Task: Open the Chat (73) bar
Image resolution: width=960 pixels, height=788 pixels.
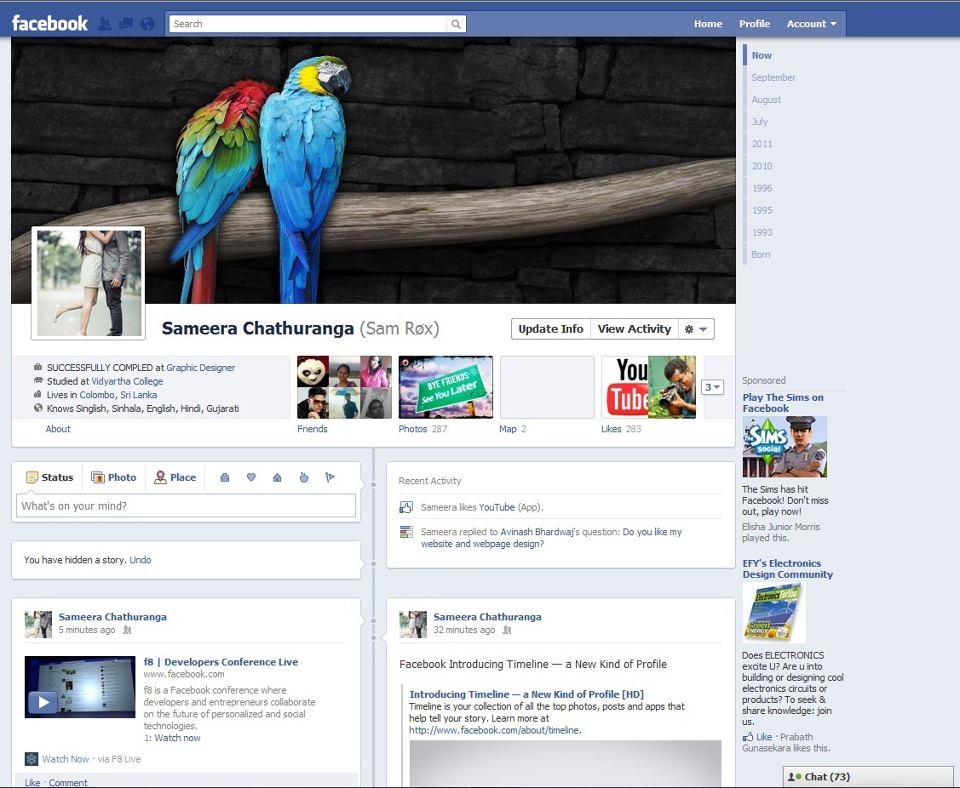Action: click(868, 777)
